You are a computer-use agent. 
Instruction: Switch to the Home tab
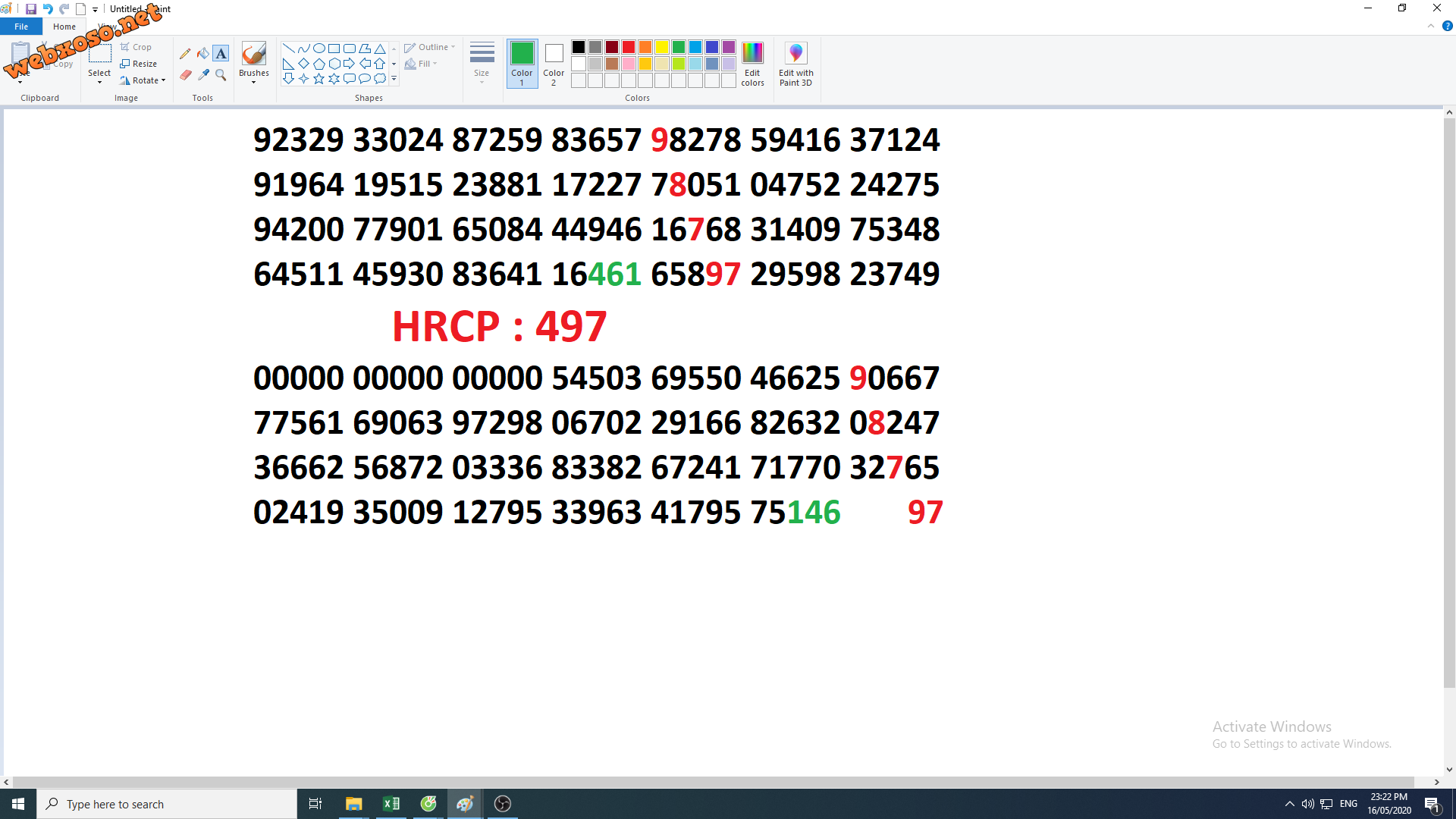coord(64,27)
